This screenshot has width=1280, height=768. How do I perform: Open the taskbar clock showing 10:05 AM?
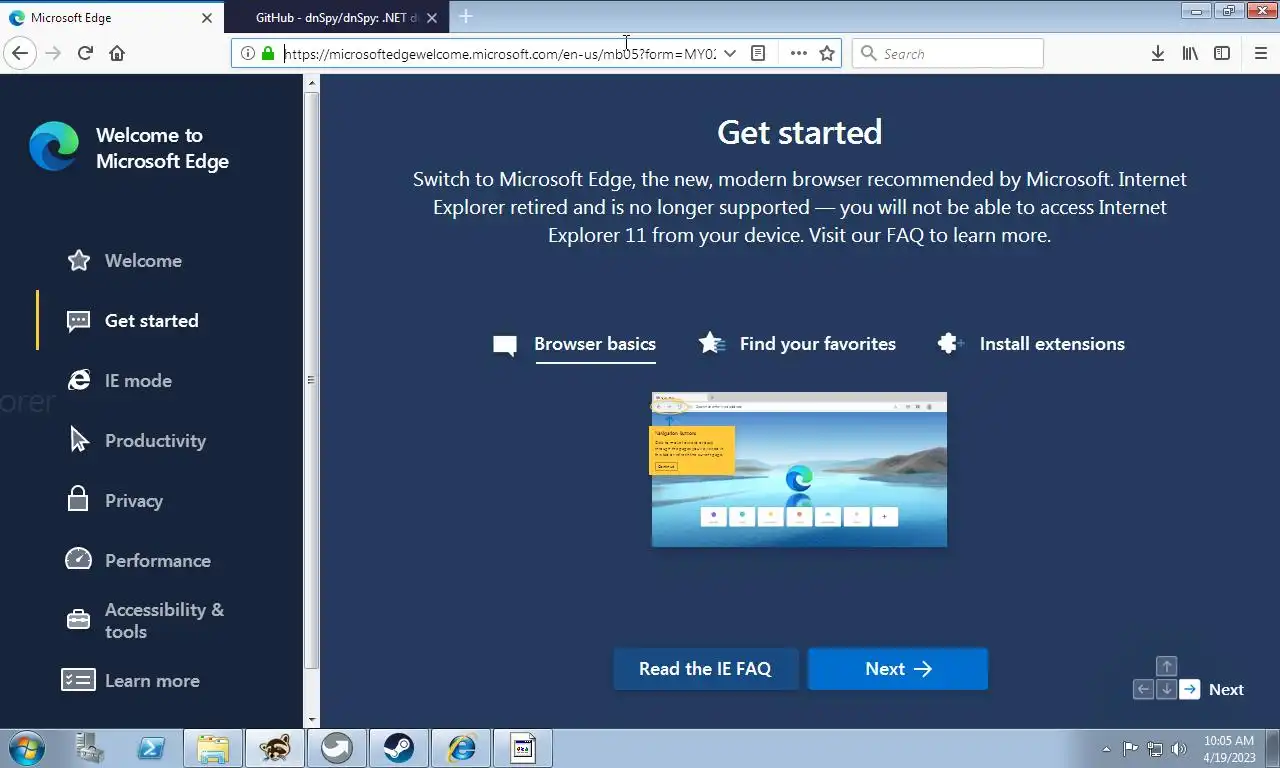[1229, 749]
